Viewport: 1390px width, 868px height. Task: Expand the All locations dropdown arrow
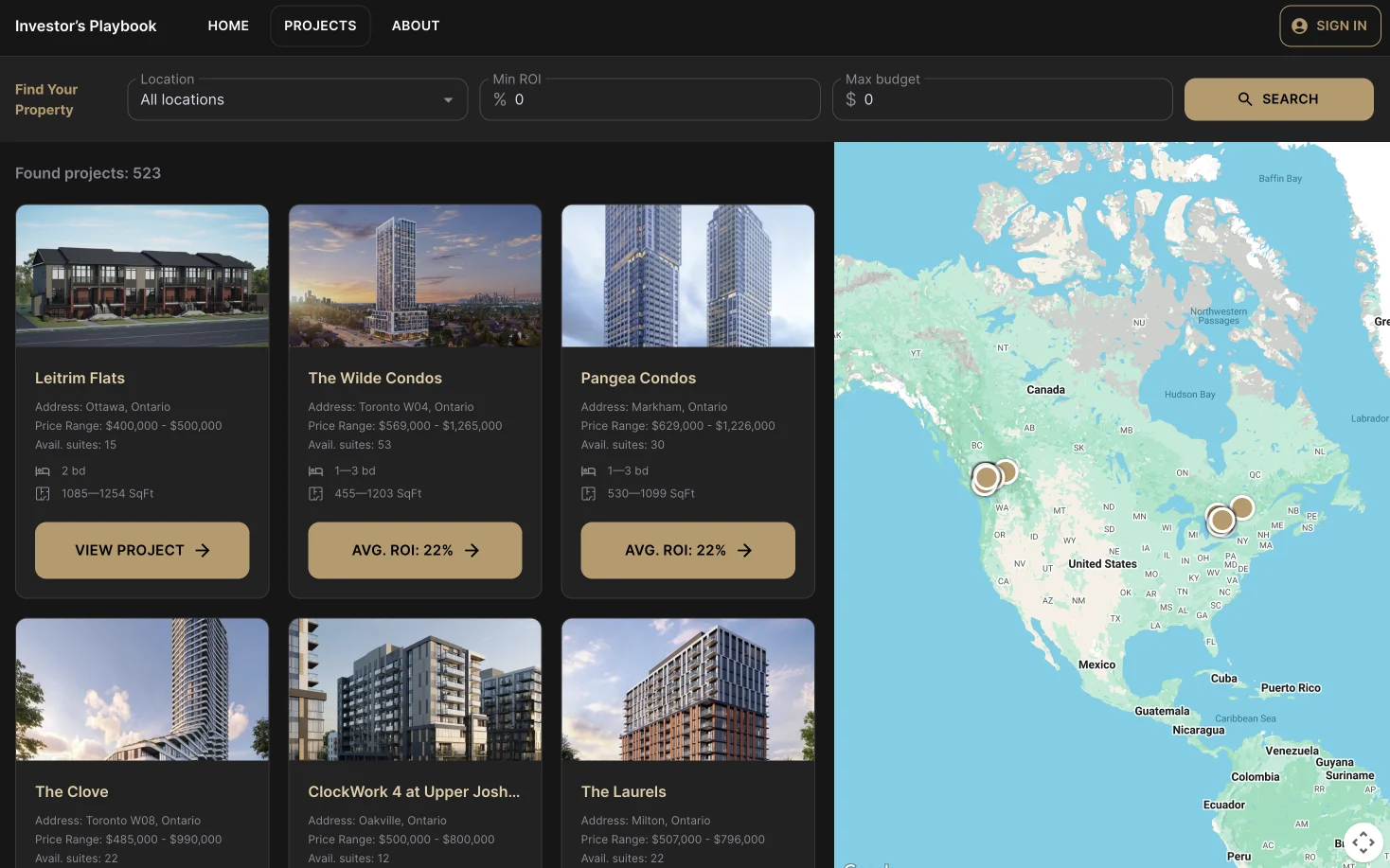pyautogui.click(x=448, y=99)
